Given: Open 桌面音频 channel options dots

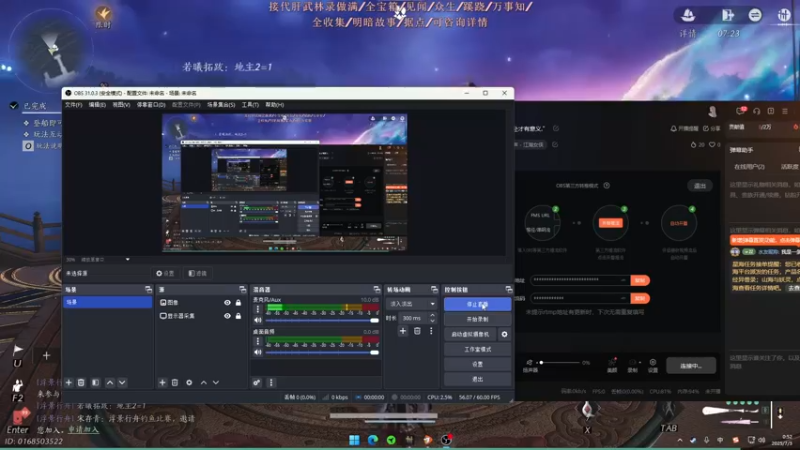Looking at the screenshot, I should (x=258, y=341).
